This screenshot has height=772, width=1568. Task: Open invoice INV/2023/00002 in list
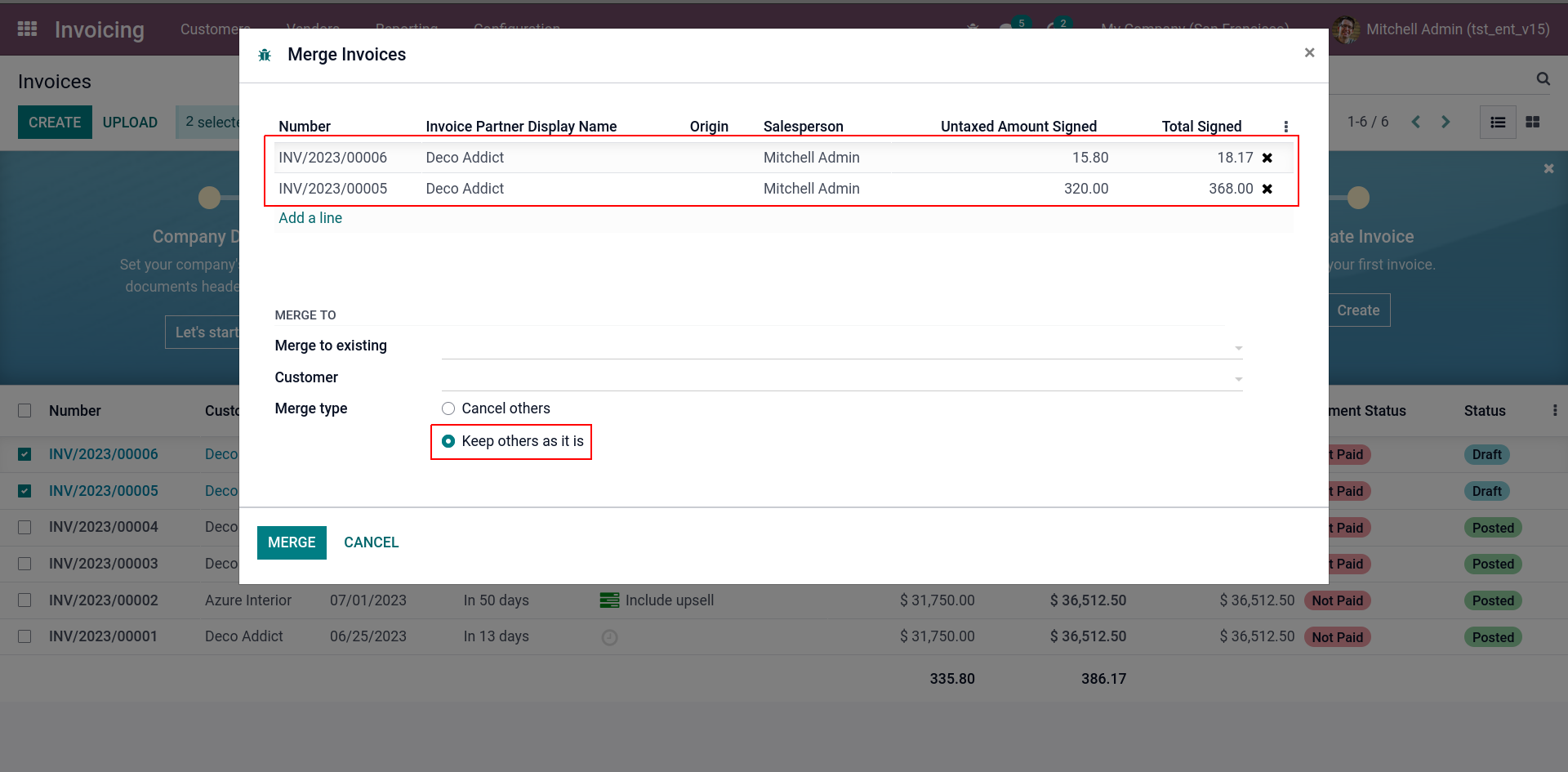pyautogui.click(x=104, y=600)
